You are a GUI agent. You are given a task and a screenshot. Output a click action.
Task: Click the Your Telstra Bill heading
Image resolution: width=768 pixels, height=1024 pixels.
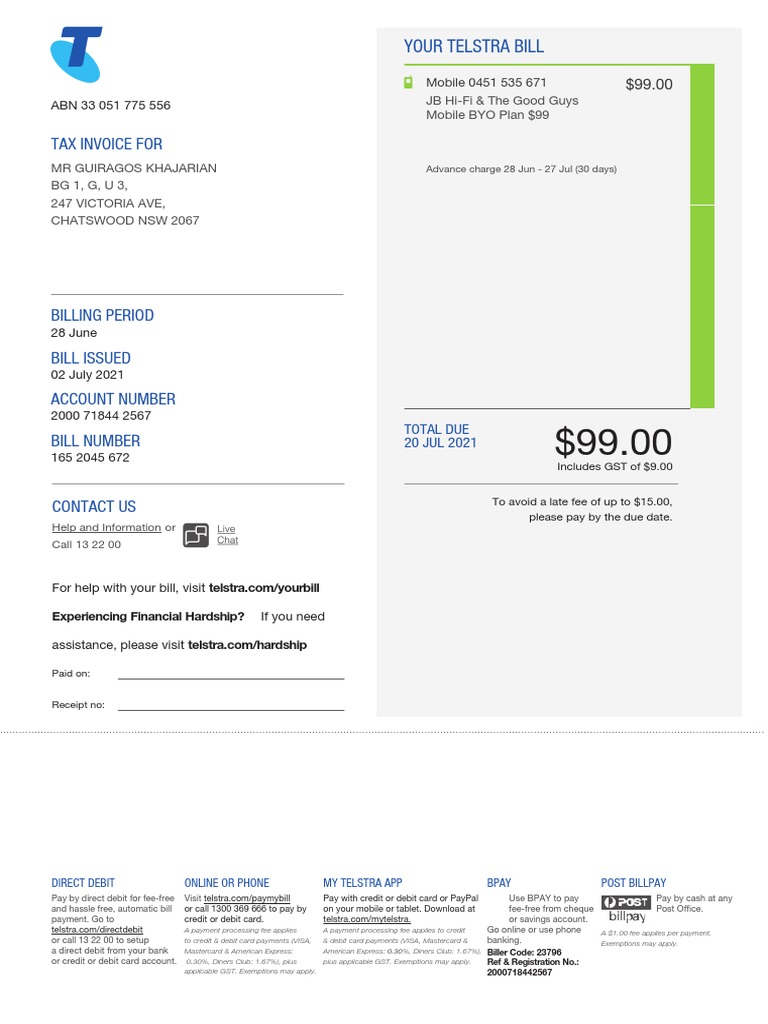pos(474,46)
